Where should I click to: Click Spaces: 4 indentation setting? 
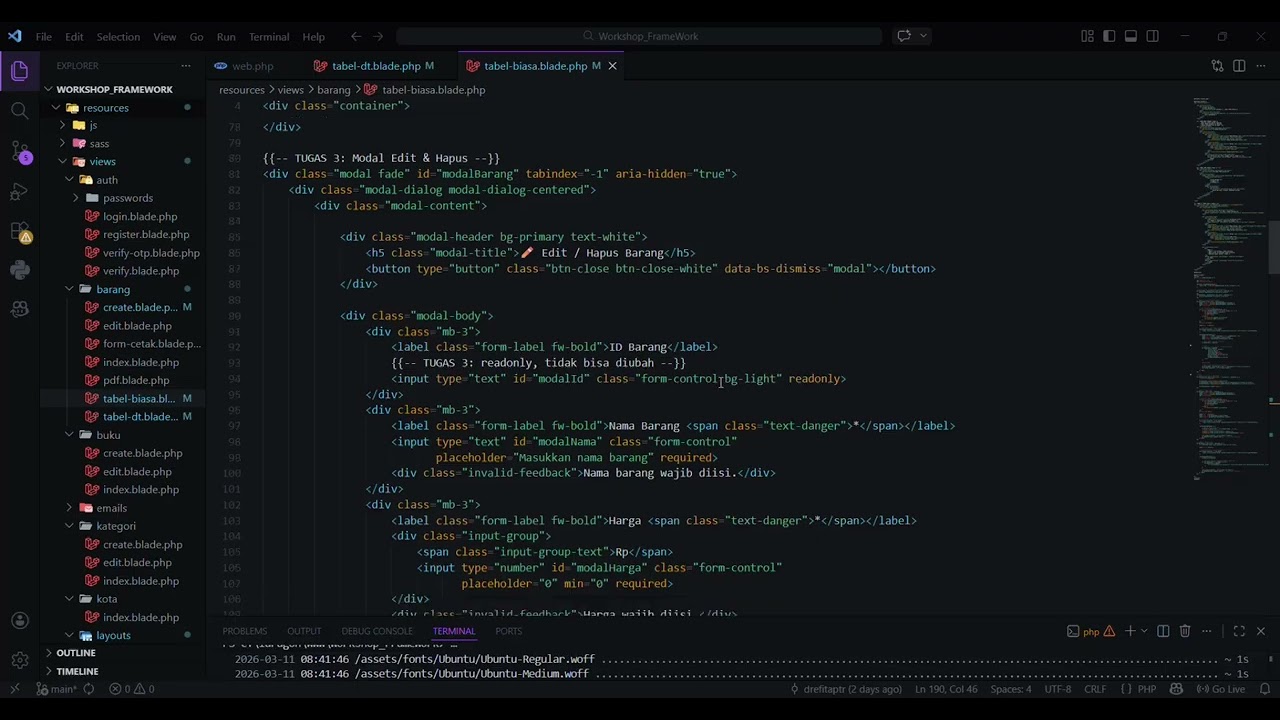click(1011, 689)
